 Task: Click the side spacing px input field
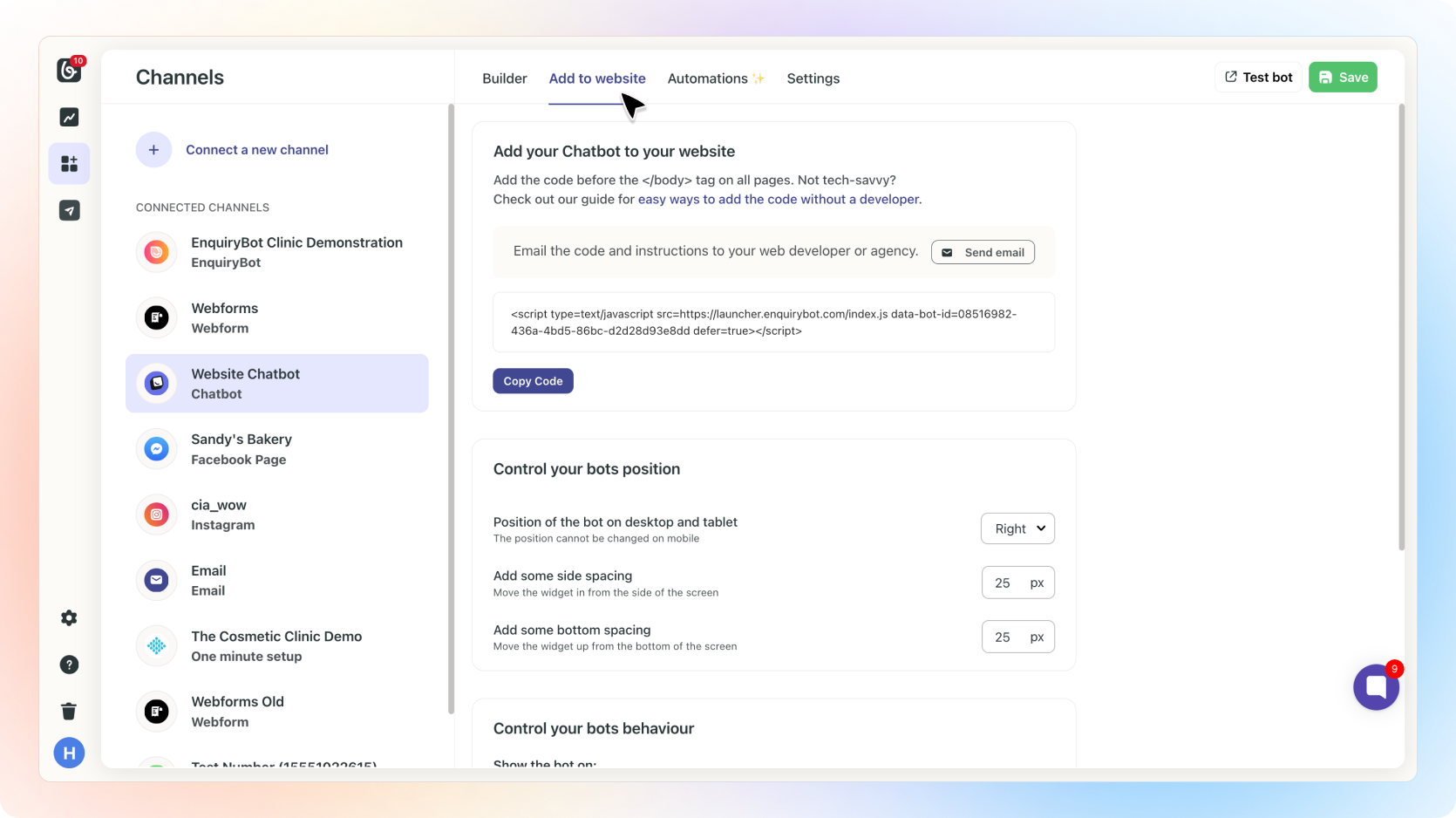(x=1004, y=583)
